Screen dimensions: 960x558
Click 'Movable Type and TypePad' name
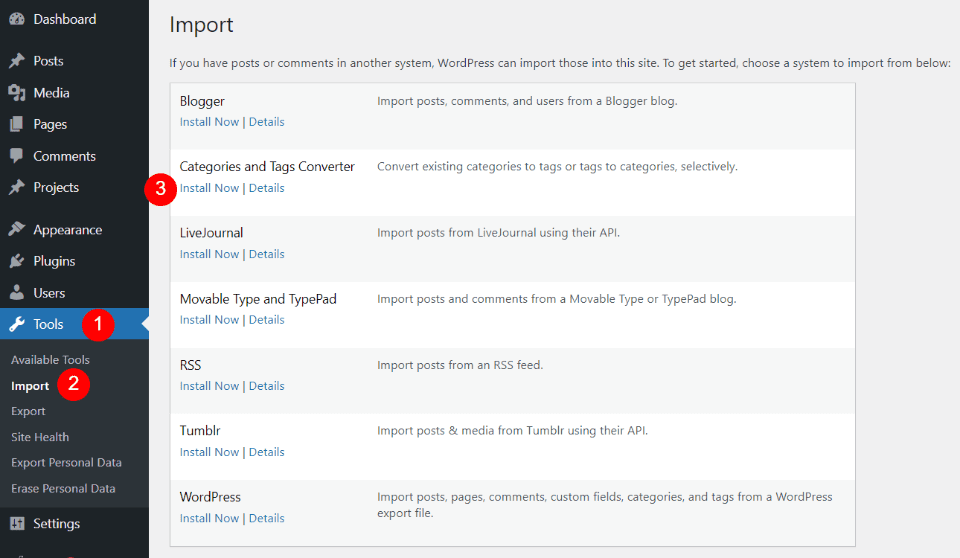click(x=258, y=299)
